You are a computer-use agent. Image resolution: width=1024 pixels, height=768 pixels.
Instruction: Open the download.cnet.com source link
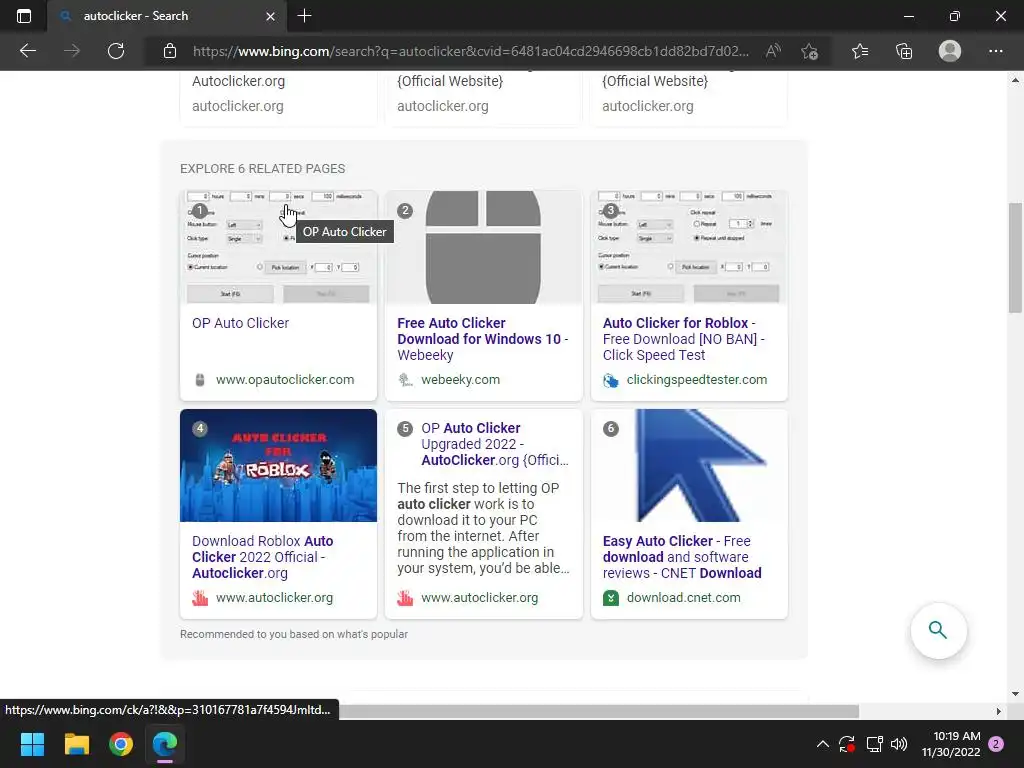point(683,598)
